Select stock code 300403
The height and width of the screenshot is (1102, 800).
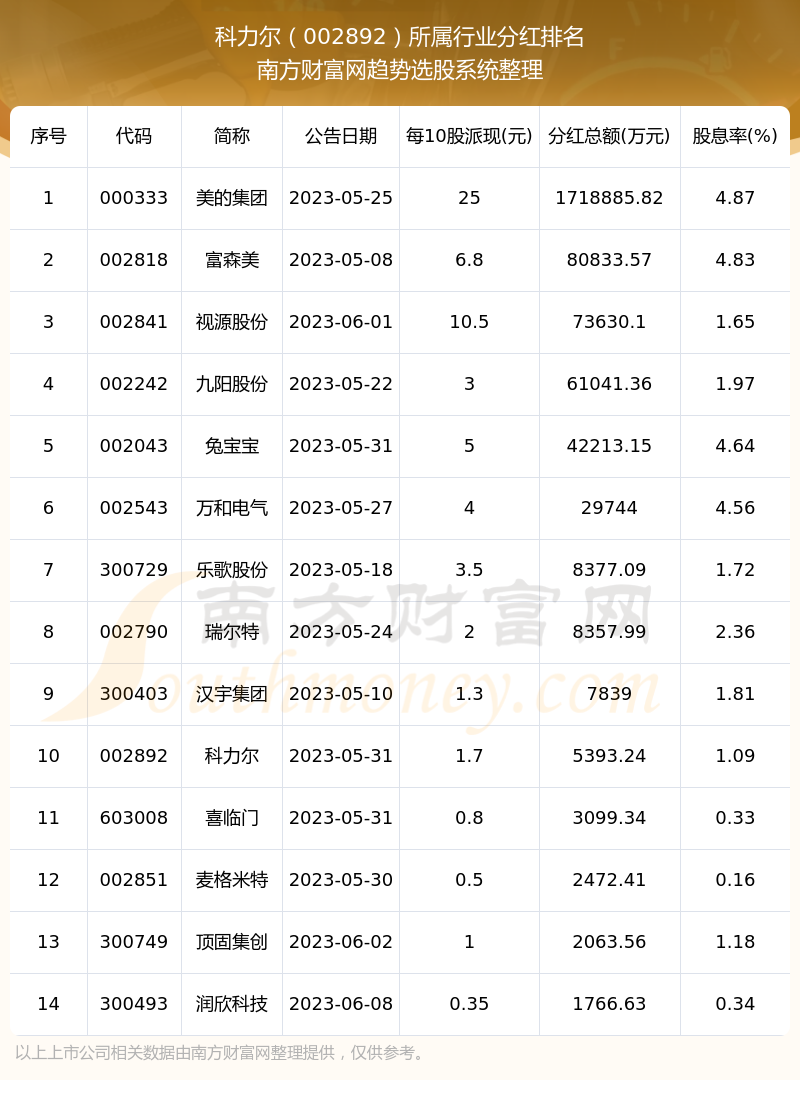point(134,694)
